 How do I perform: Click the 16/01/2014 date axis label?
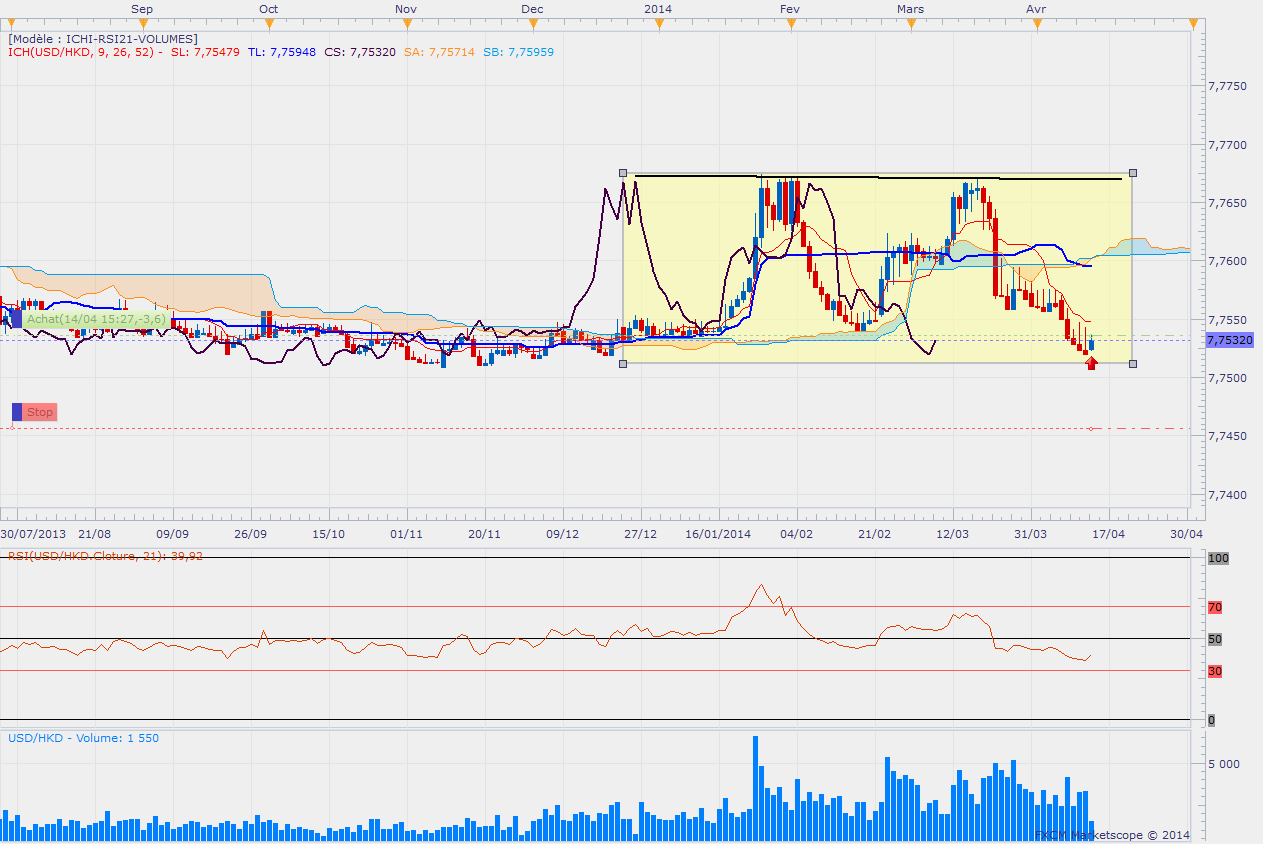coord(718,534)
